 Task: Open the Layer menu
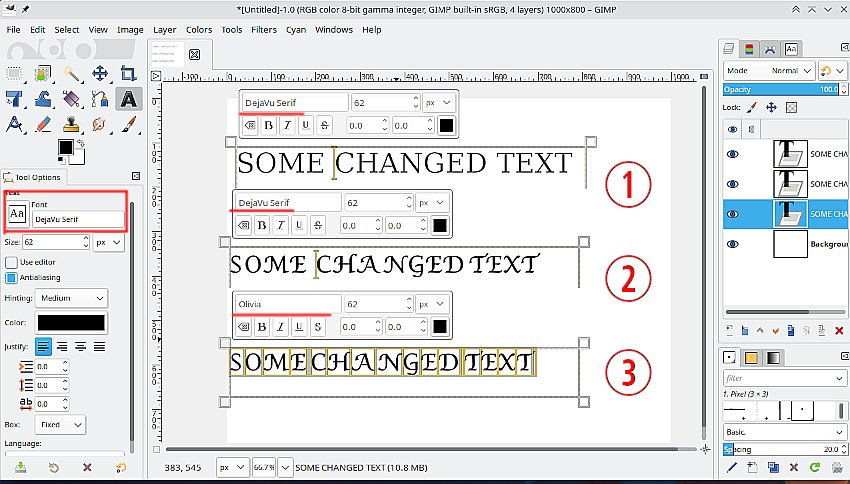164,30
